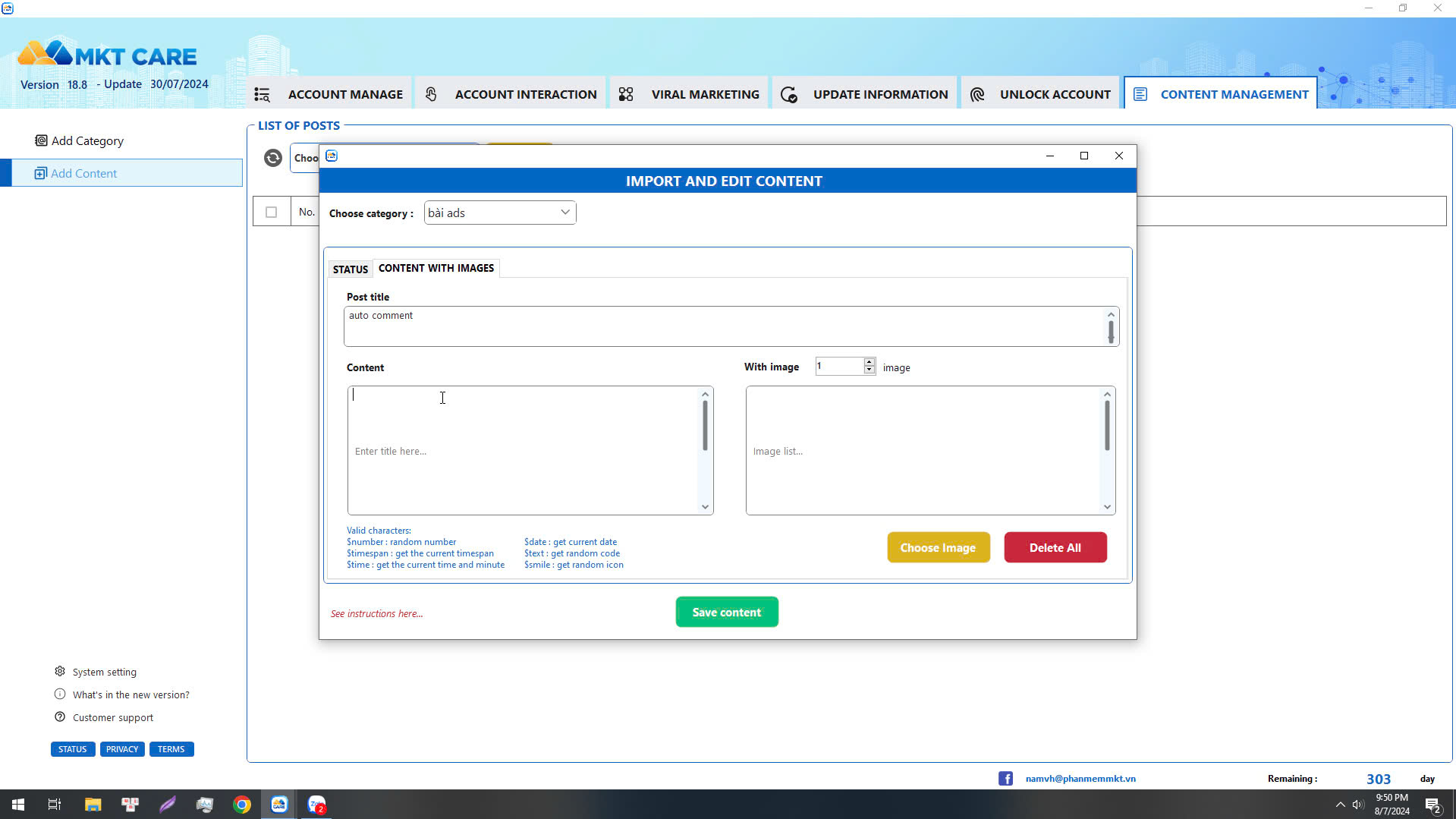Open Windows Start menu

point(18,805)
